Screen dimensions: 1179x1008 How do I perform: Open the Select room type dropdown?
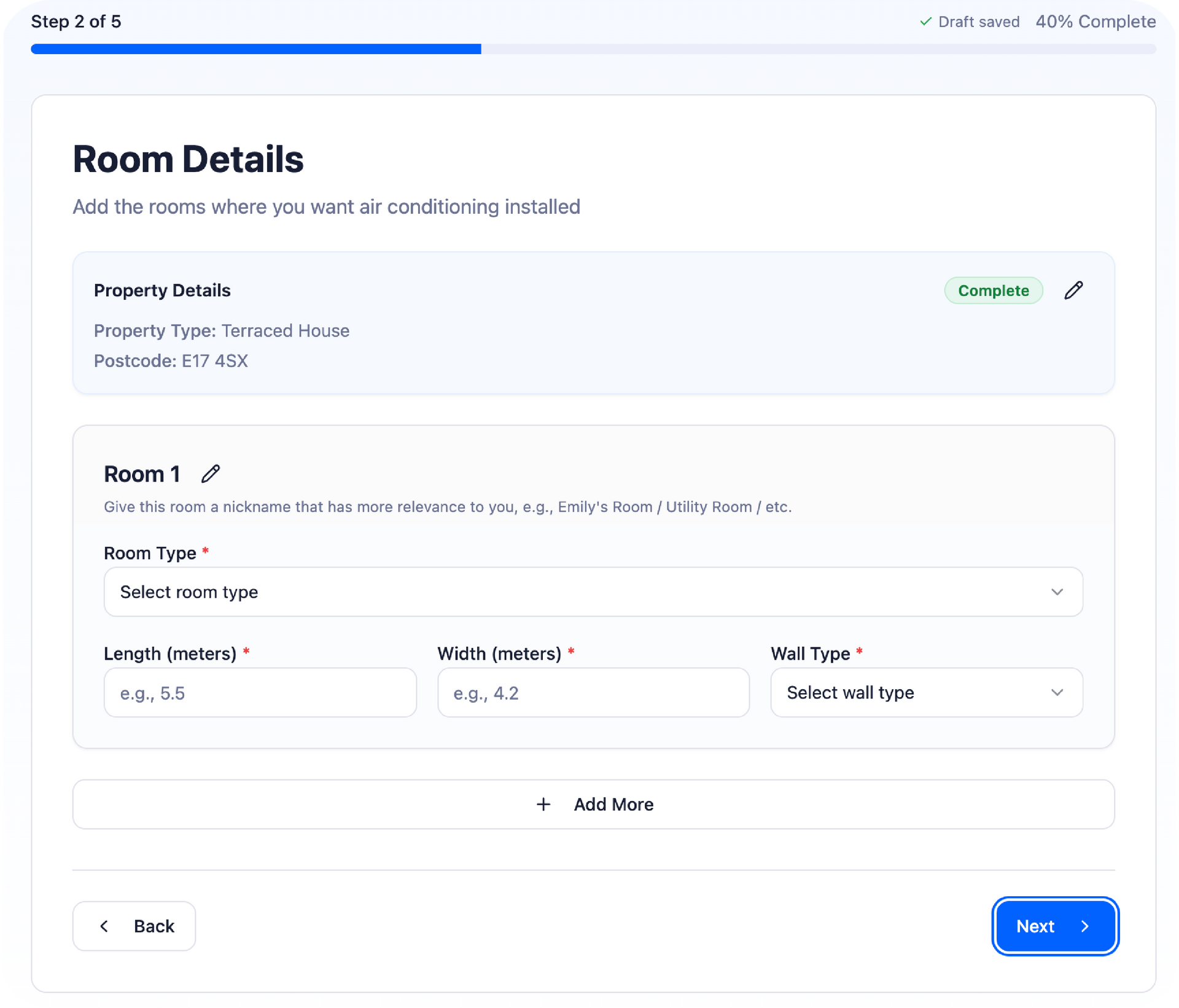tap(577, 592)
